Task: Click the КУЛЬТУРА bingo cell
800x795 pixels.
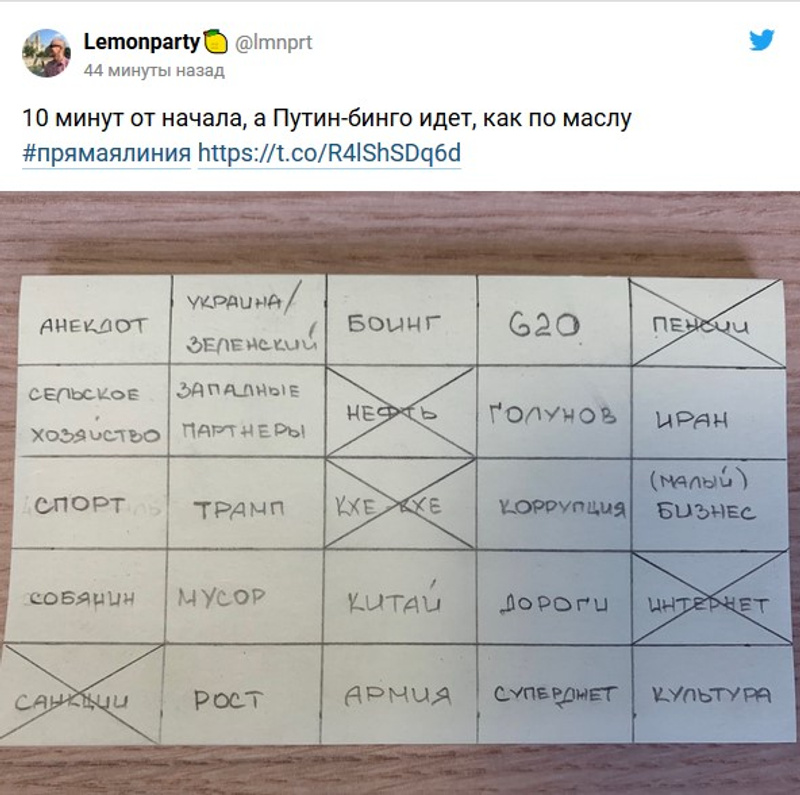Action: pyautogui.click(x=711, y=694)
